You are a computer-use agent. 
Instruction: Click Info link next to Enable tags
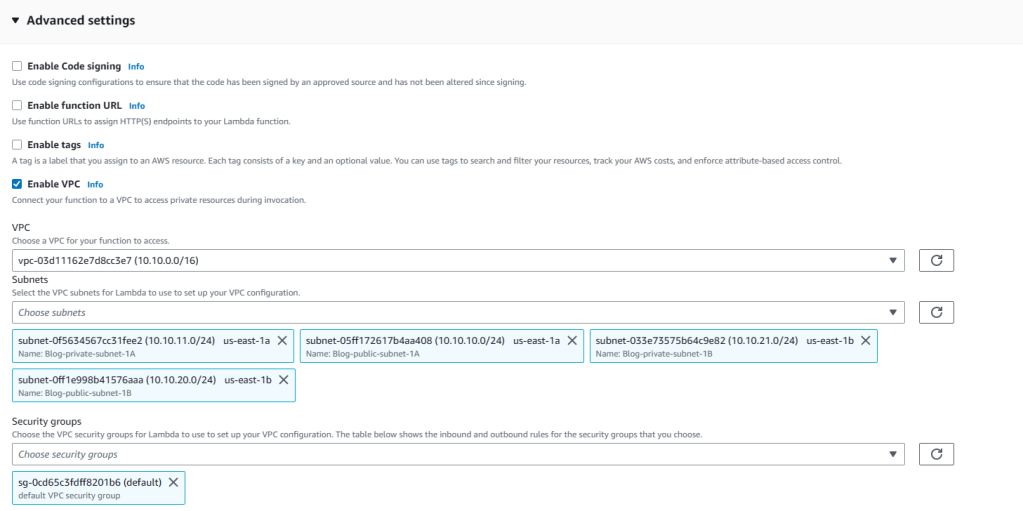[x=96, y=145]
